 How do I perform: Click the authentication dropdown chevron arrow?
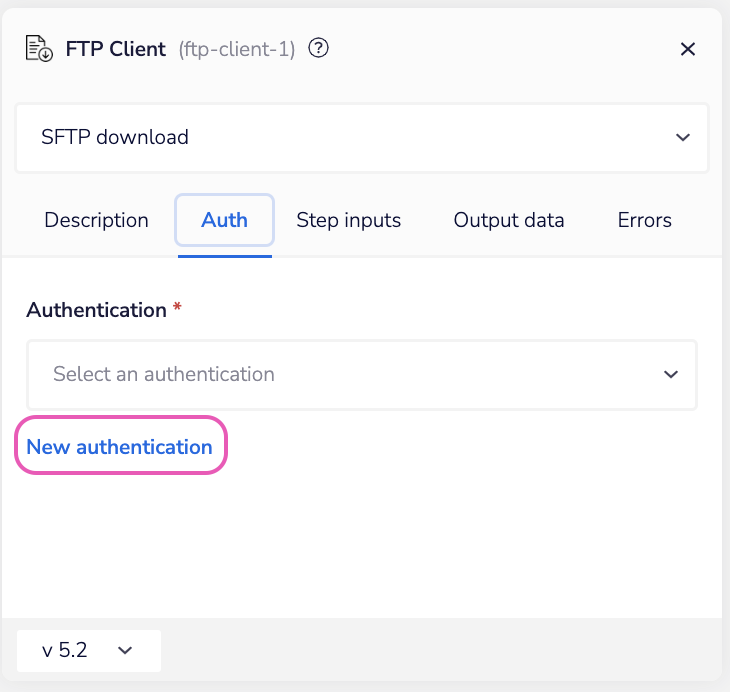(x=671, y=374)
